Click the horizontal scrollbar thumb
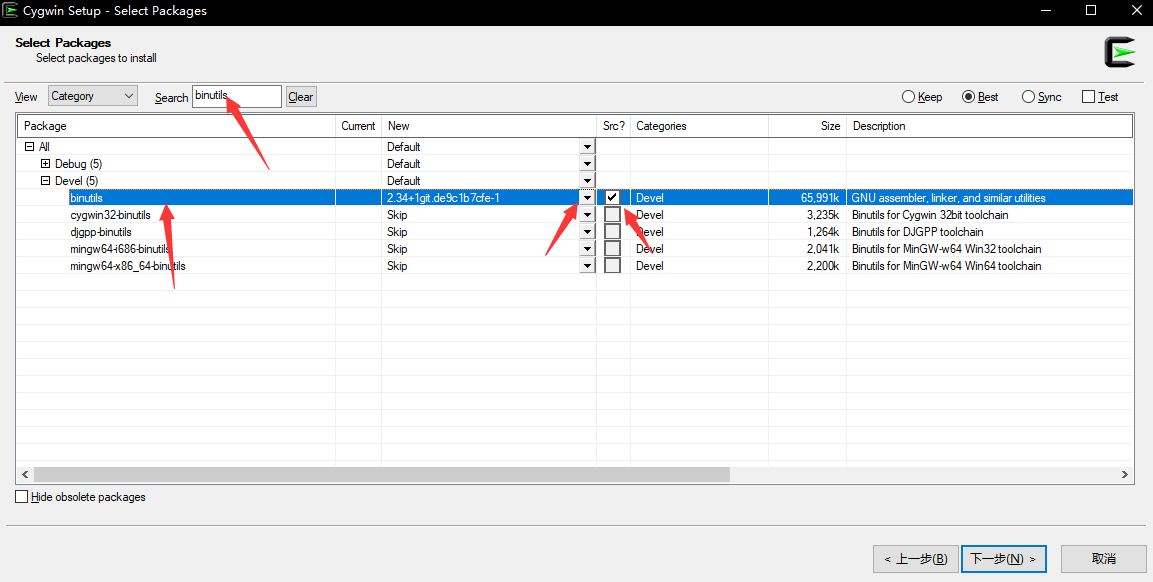 coord(382,475)
